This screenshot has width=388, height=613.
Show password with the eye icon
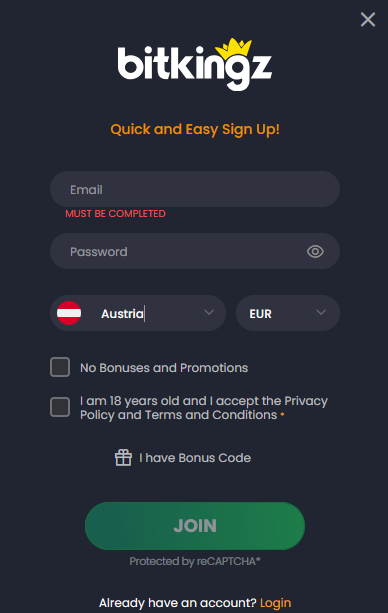[315, 251]
